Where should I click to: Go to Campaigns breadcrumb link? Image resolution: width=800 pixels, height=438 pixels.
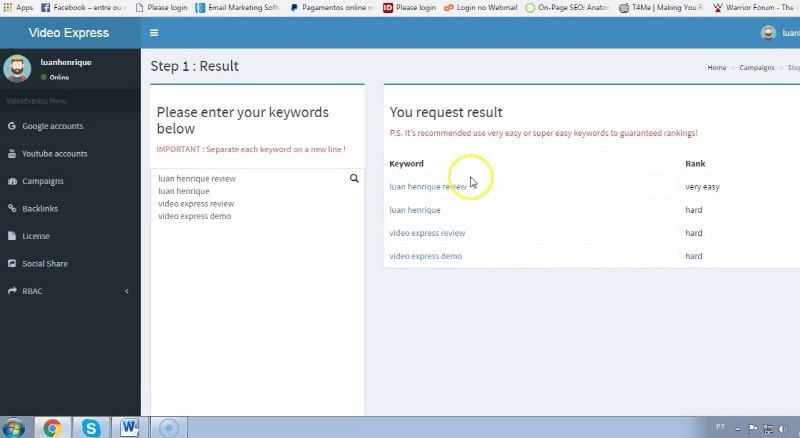[757, 67]
